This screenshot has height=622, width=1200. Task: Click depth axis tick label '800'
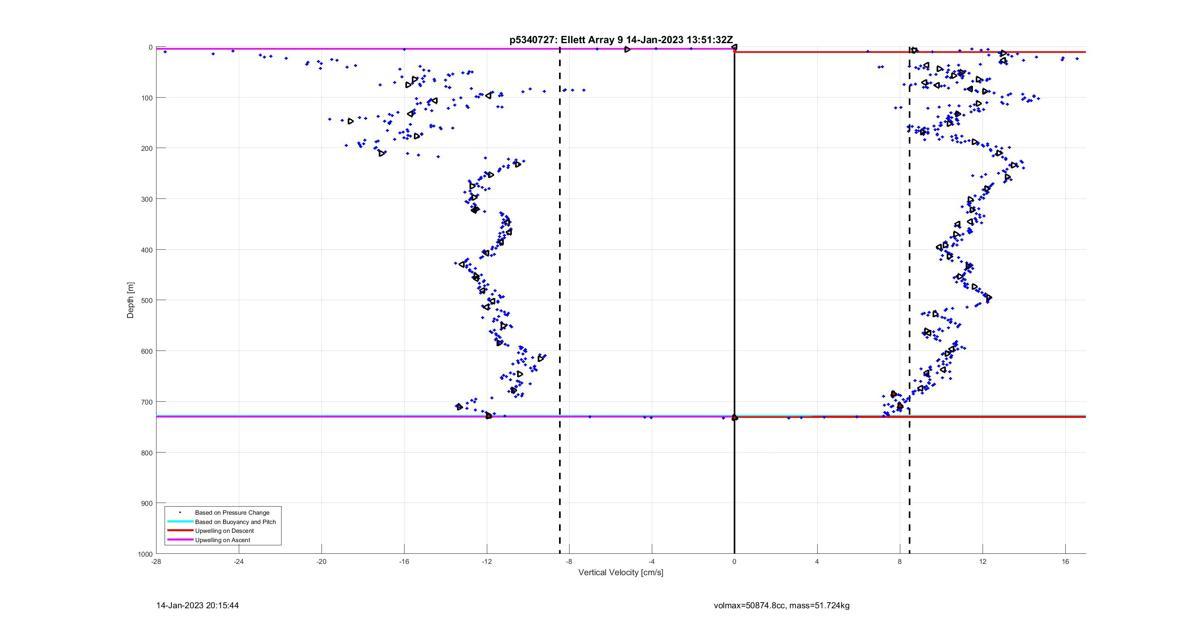[x=146, y=453]
